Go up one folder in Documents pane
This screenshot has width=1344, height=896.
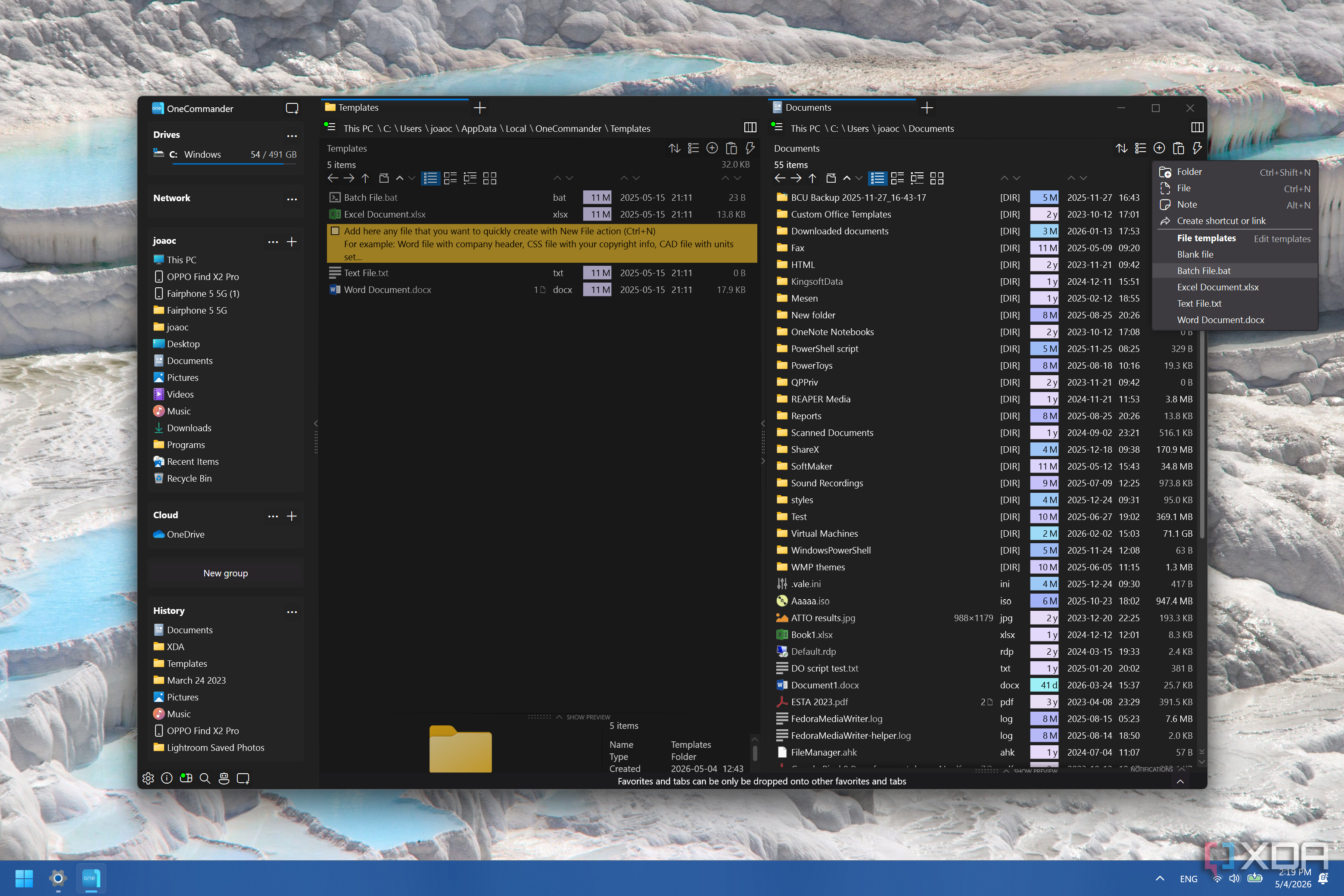[812, 178]
